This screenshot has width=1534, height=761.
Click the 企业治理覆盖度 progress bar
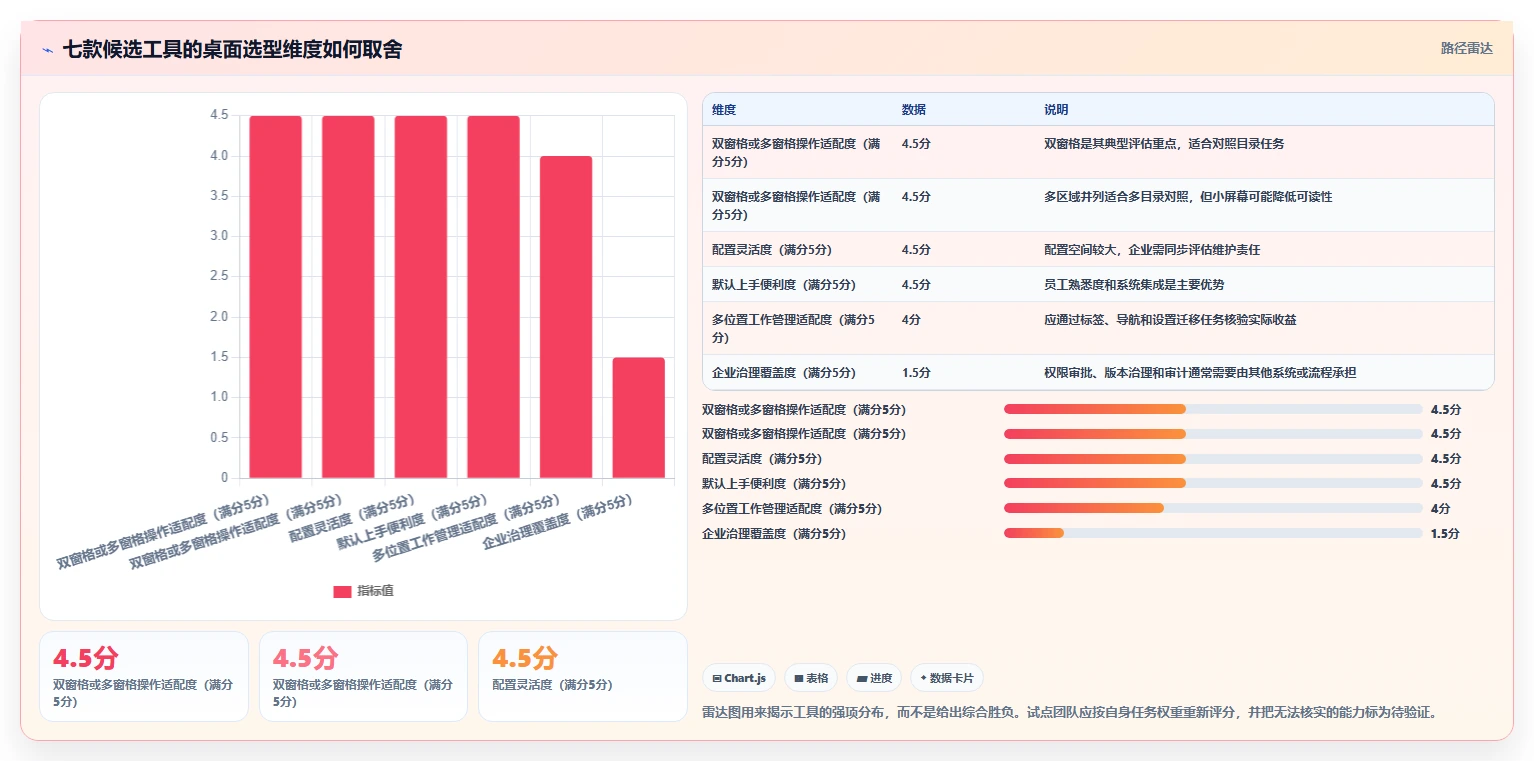click(x=1213, y=533)
